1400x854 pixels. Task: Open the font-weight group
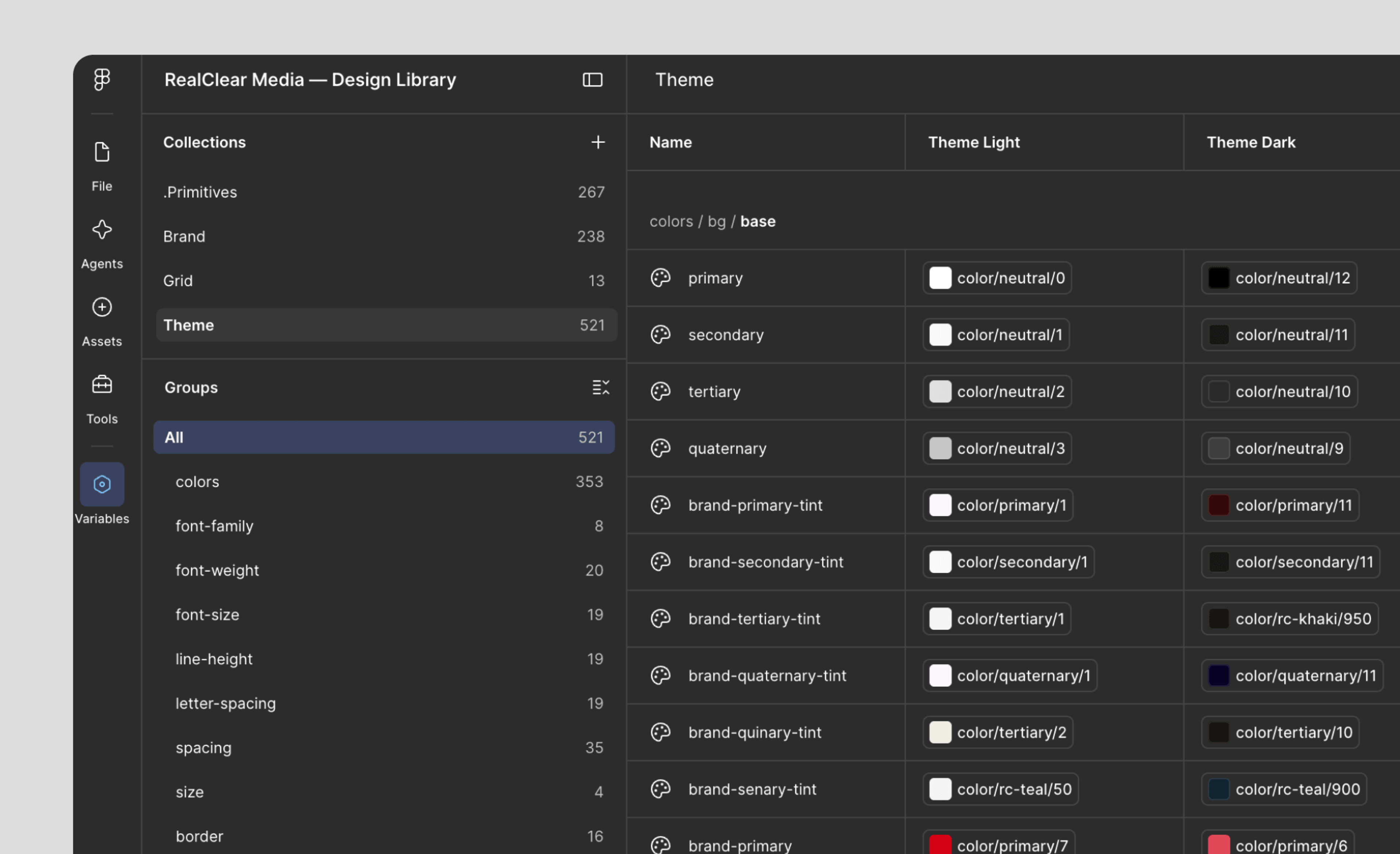384,570
